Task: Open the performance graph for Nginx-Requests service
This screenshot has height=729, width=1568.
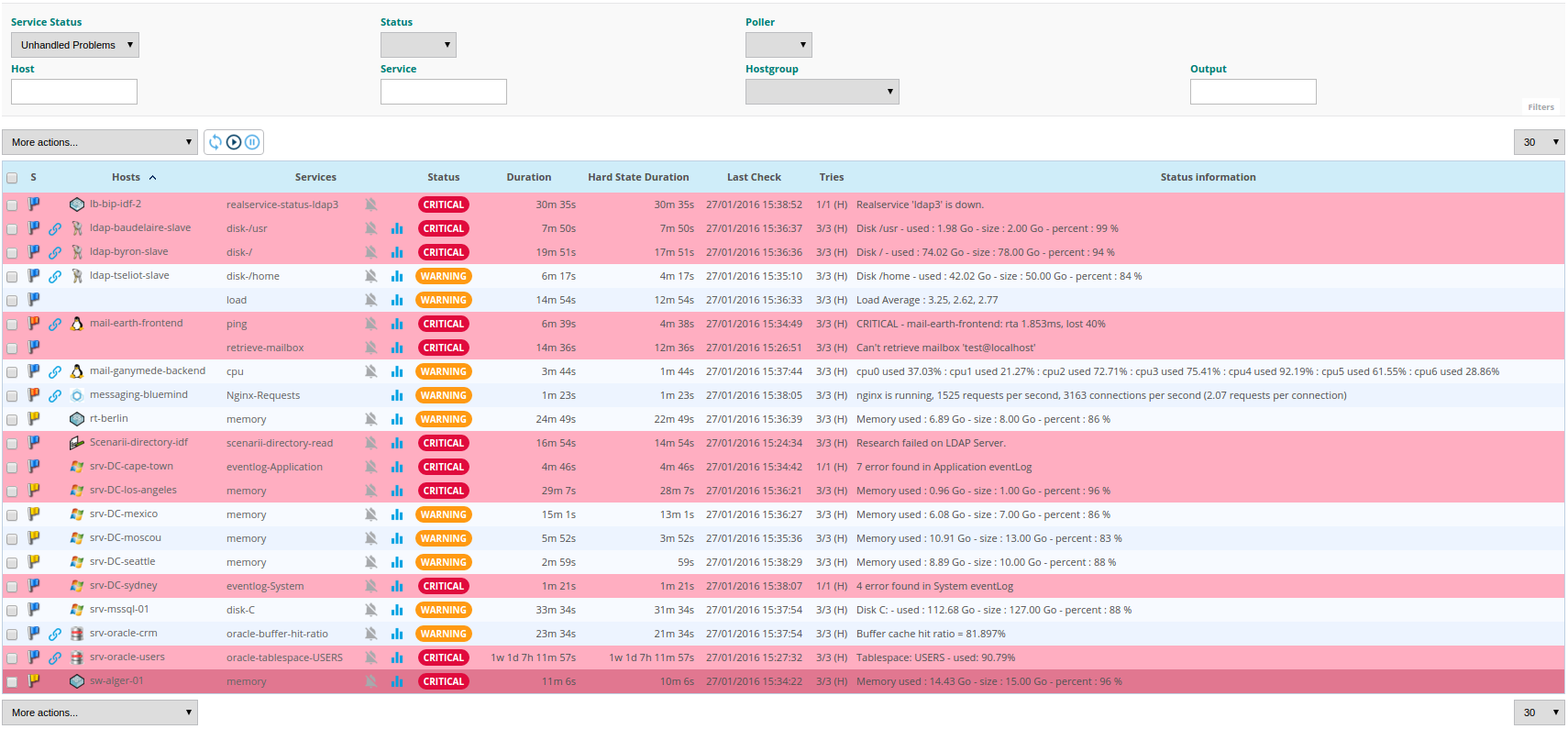Action: coord(397,395)
